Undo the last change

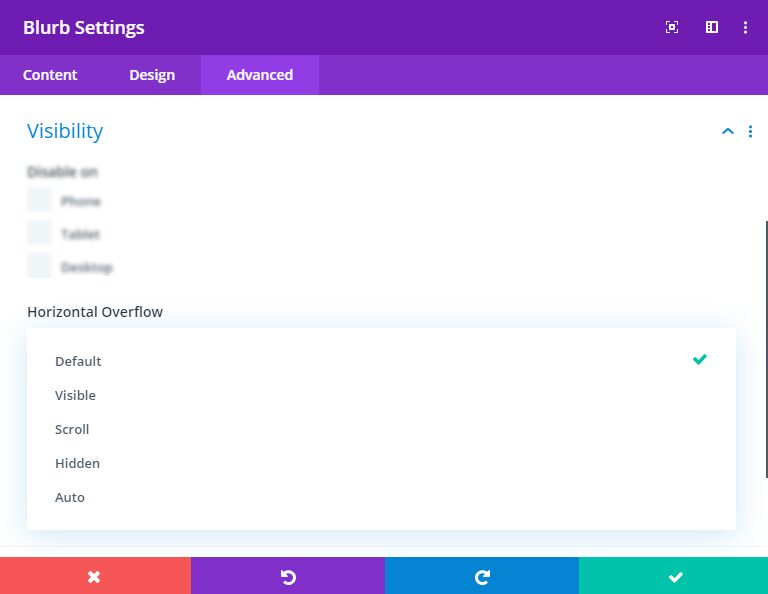coord(288,576)
